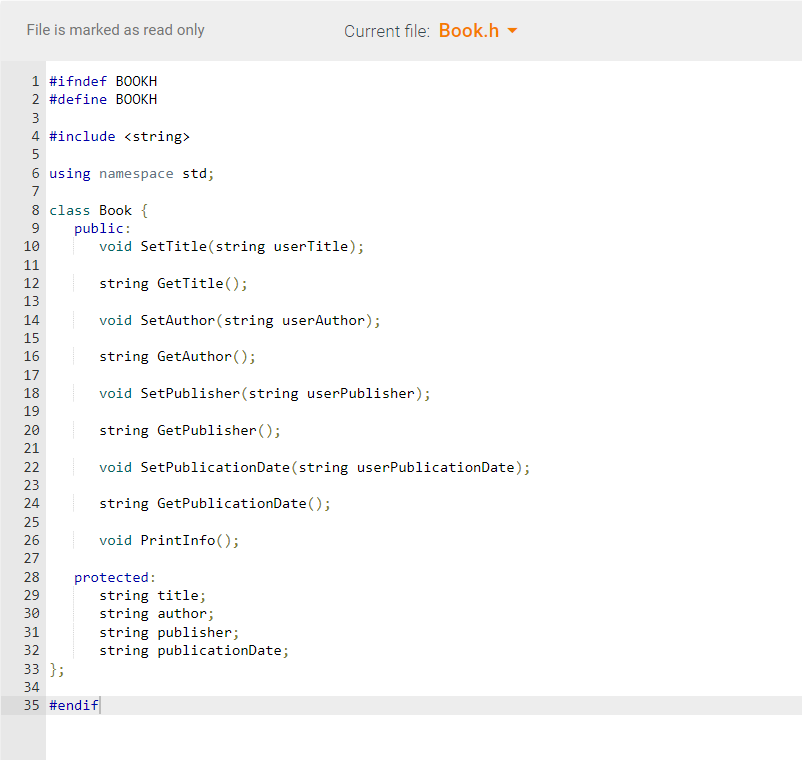Click the 'string GetPublisher();' line
Viewport: 802px width, 760px height.
pyautogui.click(x=190, y=430)
